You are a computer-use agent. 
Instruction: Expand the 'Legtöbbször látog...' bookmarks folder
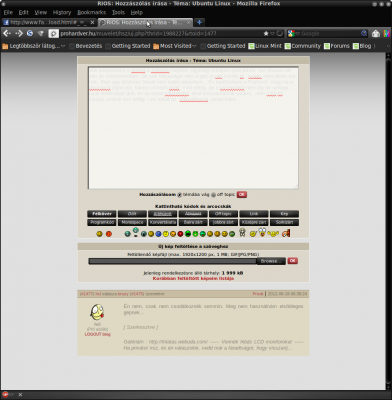pos(33,46)
